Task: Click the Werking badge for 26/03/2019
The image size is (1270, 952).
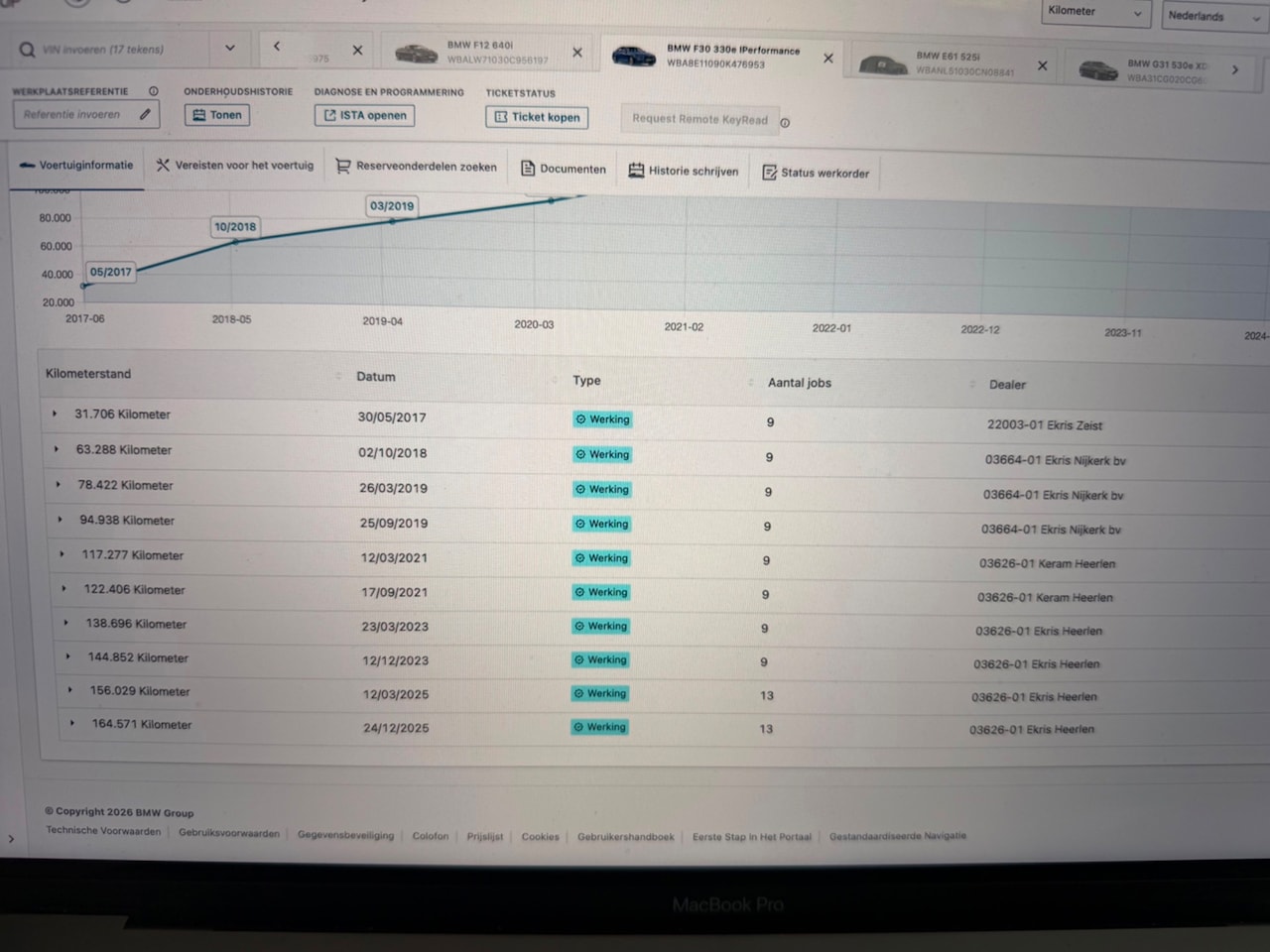Action: tap(602, 489)
